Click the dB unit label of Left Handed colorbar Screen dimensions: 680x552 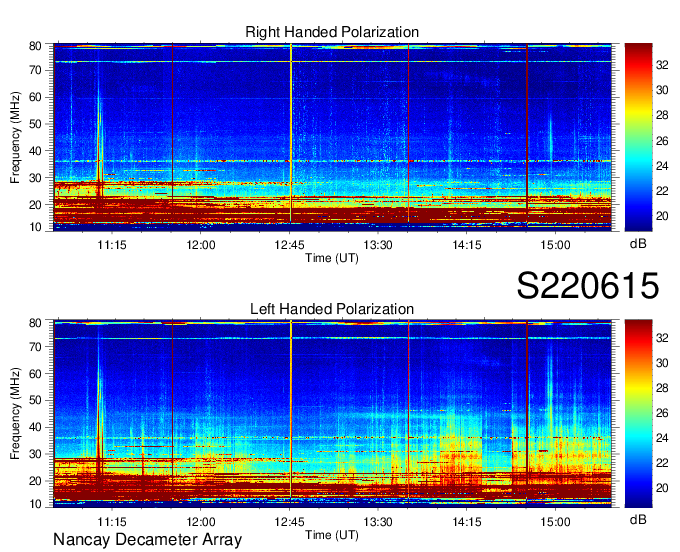click(x=638, y=519)
